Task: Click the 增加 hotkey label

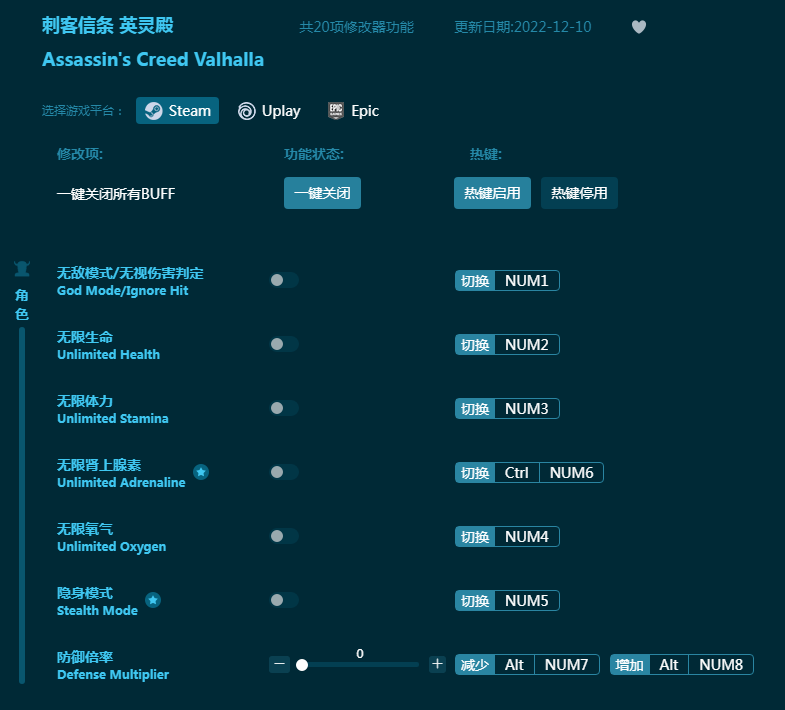Action: [x=630, y=664]
